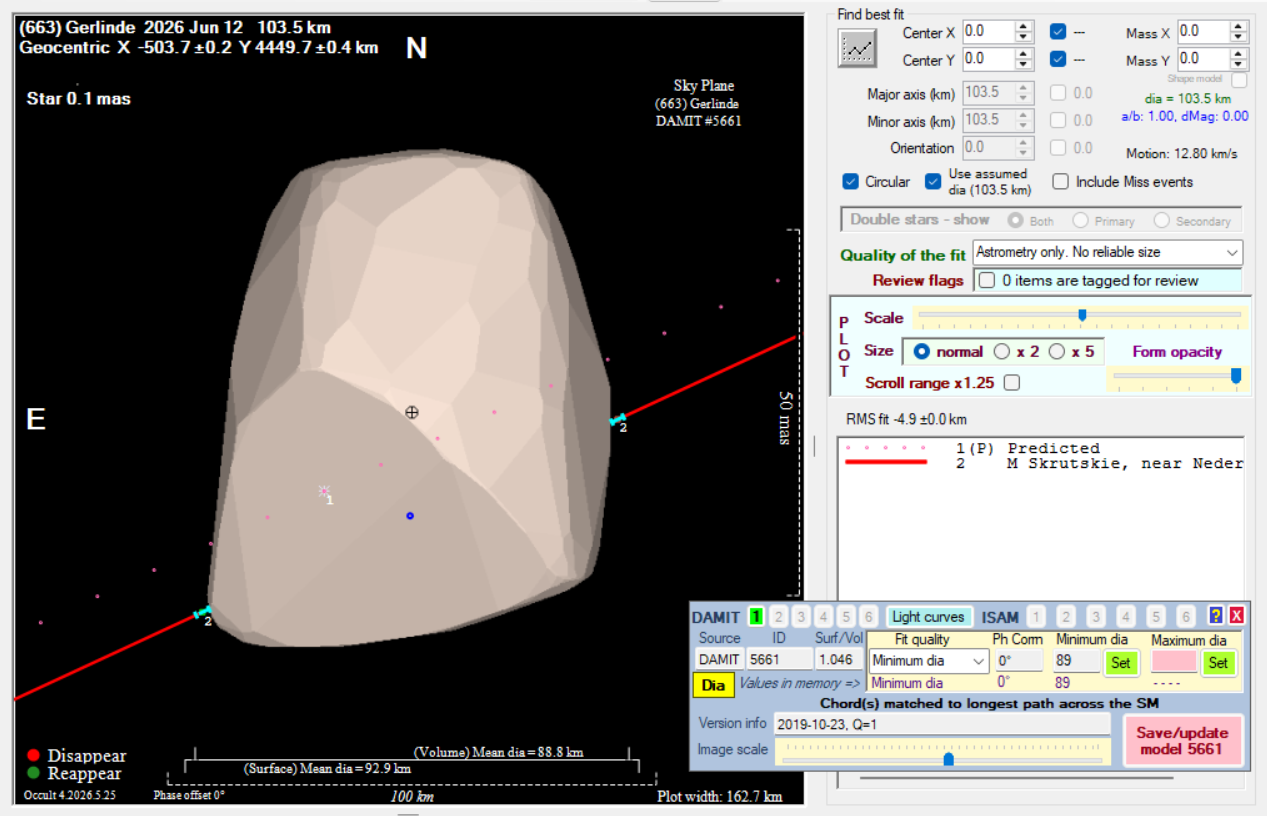Select x 2 plot size
The width and height of the screenshot is (1267, 816).
point(1002,352)
